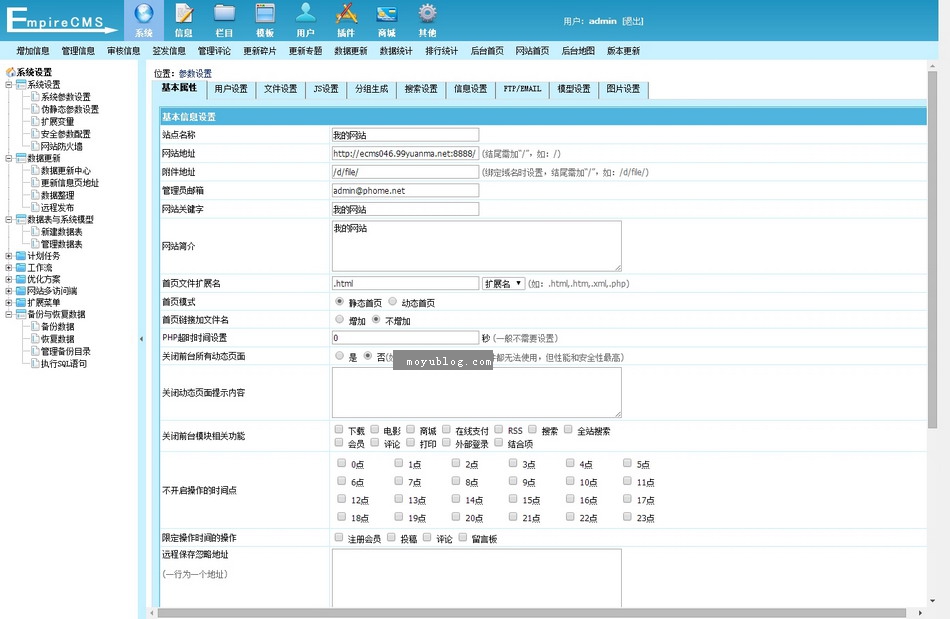Check the 全站搜索 module checkbox
The height and width of the screenshot is (619, 950).
[568, 429]
